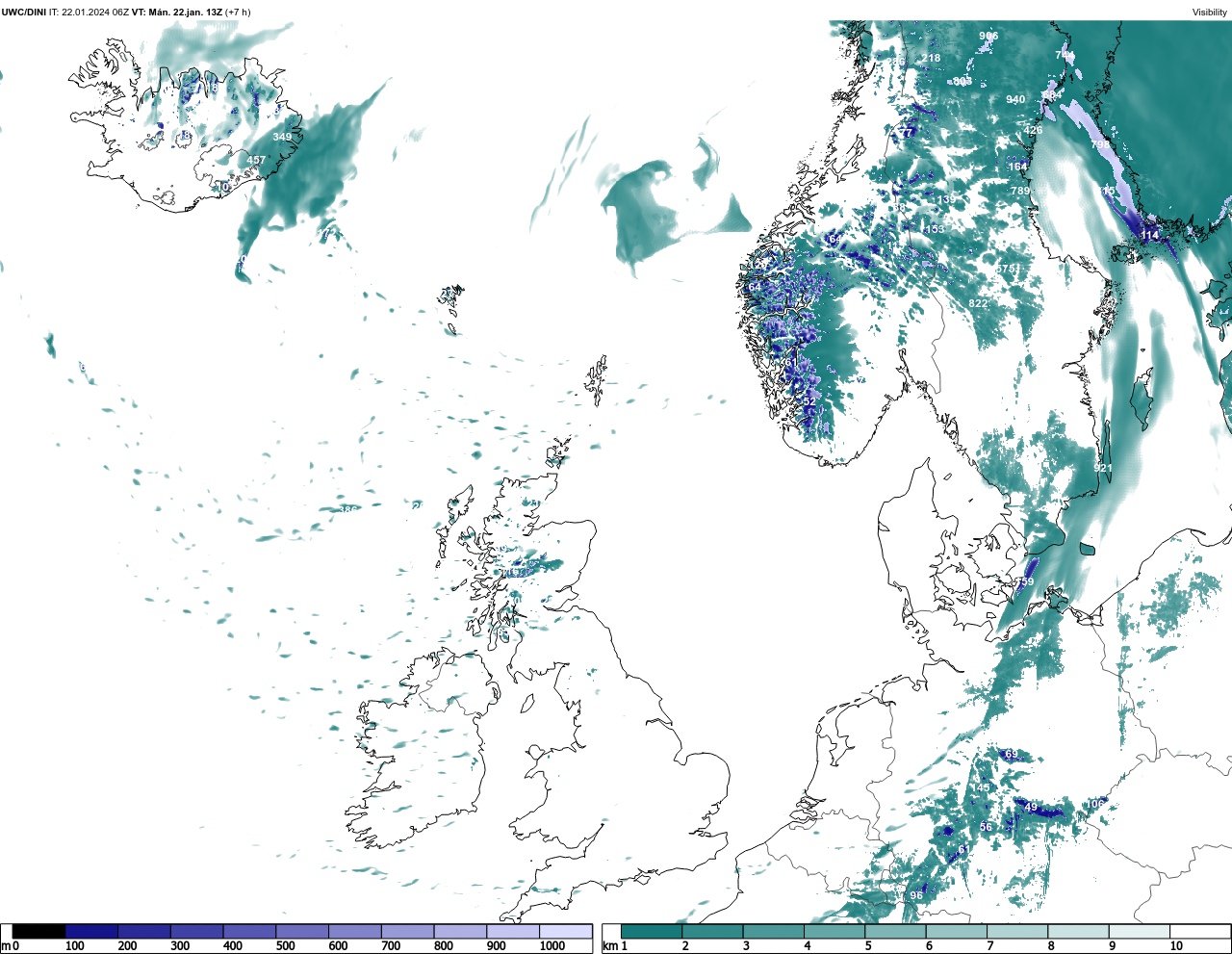The width and height of the screenshot is (1232, 954).
Task: Click the "218" visibility value
Action: click(x=931, y=58)
